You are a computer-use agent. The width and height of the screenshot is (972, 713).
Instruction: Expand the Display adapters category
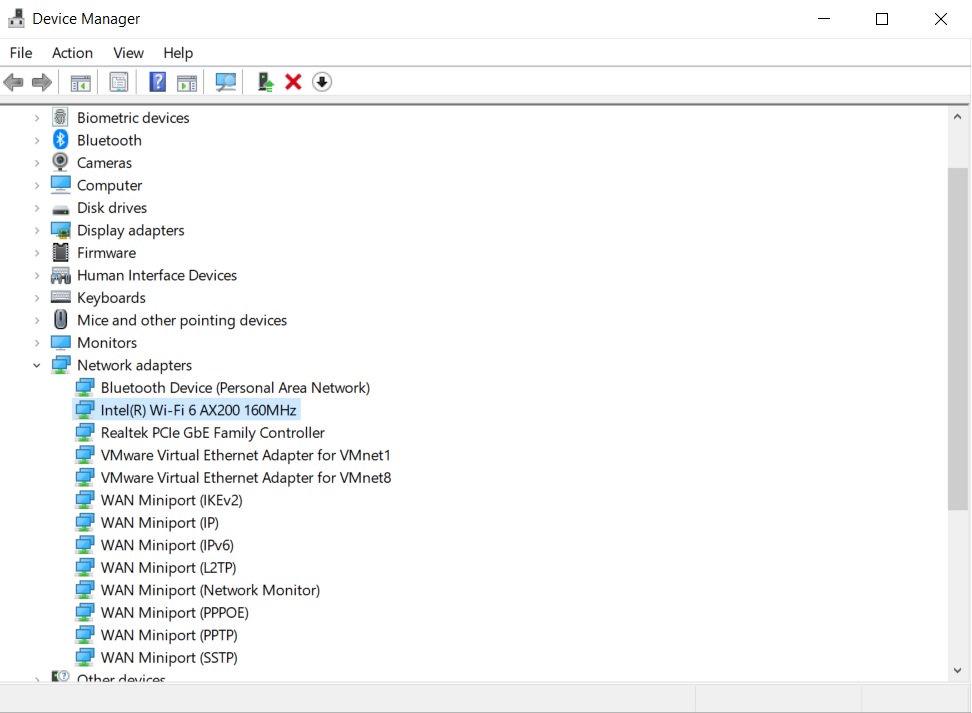pos(37,231)
